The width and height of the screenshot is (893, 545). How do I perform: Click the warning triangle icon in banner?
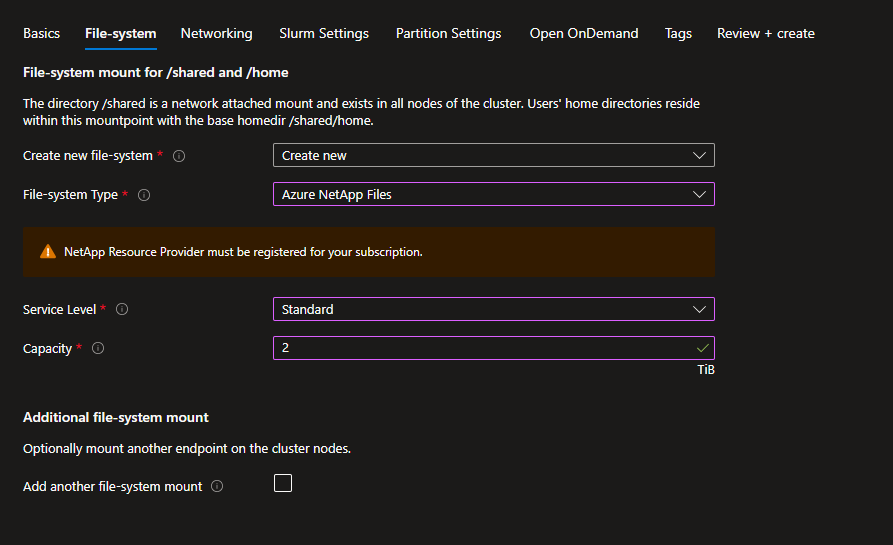(48, 252)
